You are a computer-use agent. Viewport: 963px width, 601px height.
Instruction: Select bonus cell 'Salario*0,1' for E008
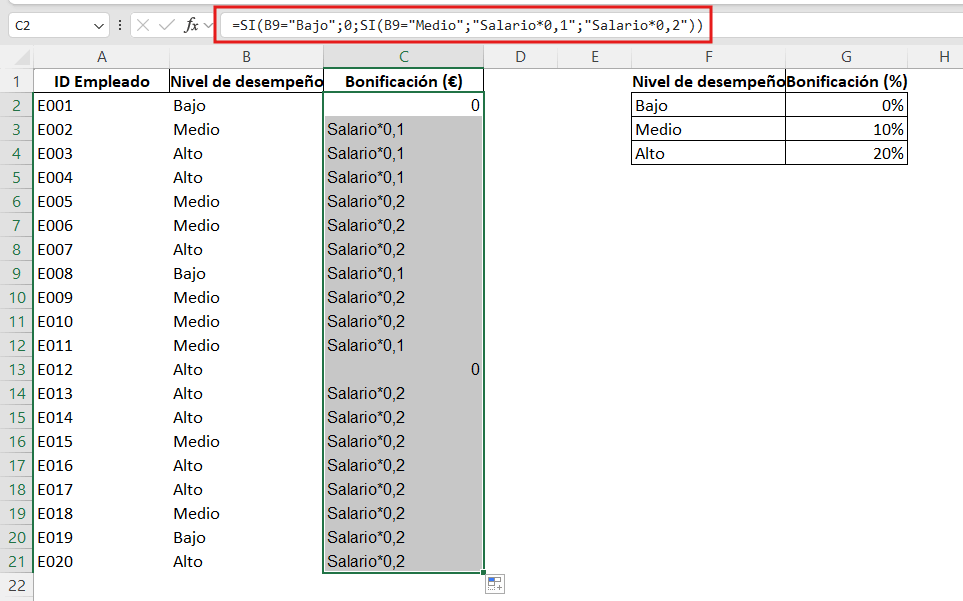tap(404, 274)
